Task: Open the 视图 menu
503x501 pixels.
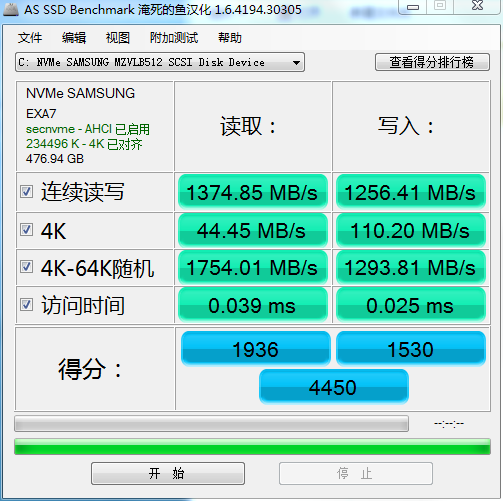Action: (x=118, y=38)
